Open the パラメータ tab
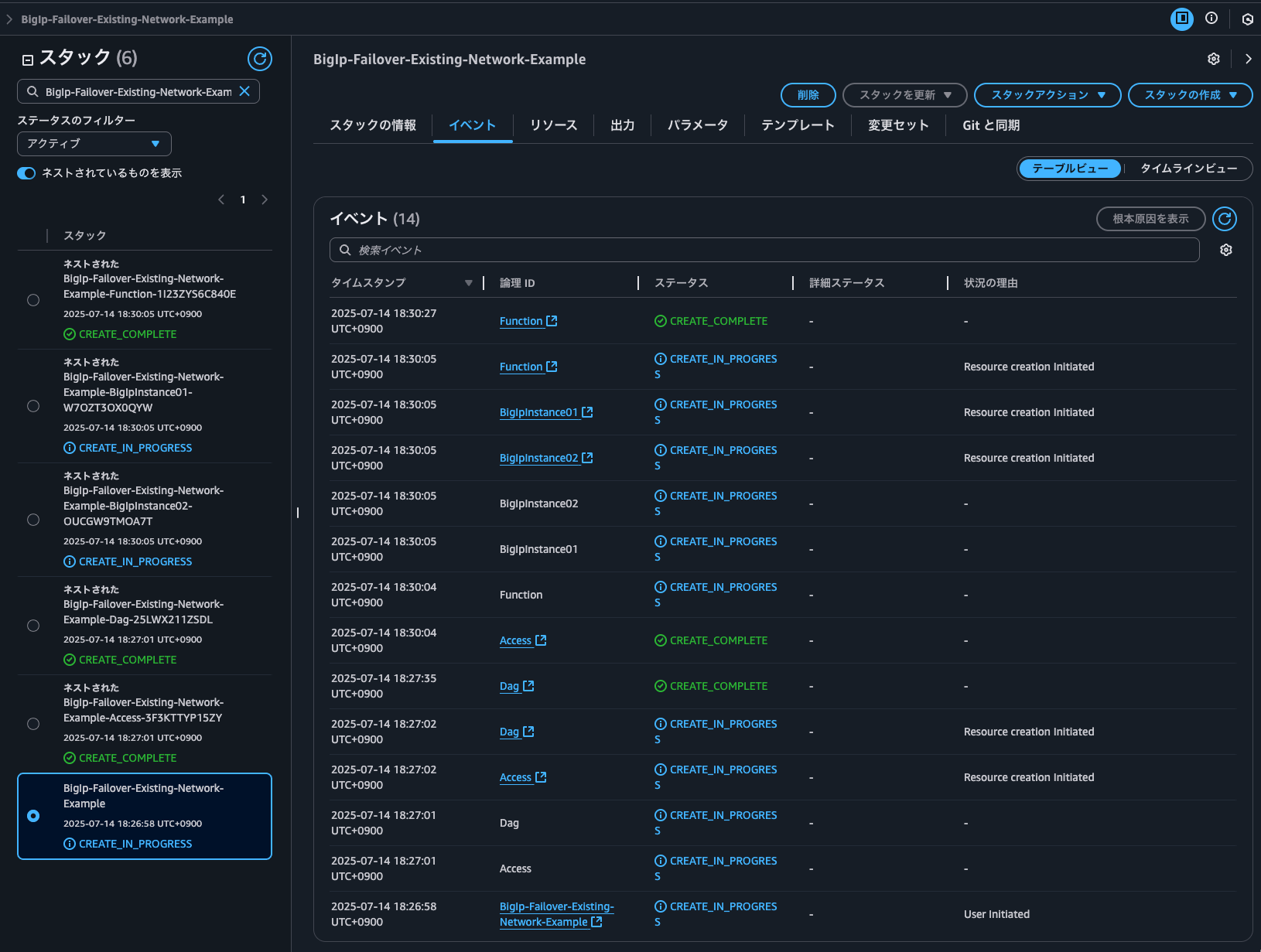The image size is (1261, 952). pos(698,125)
